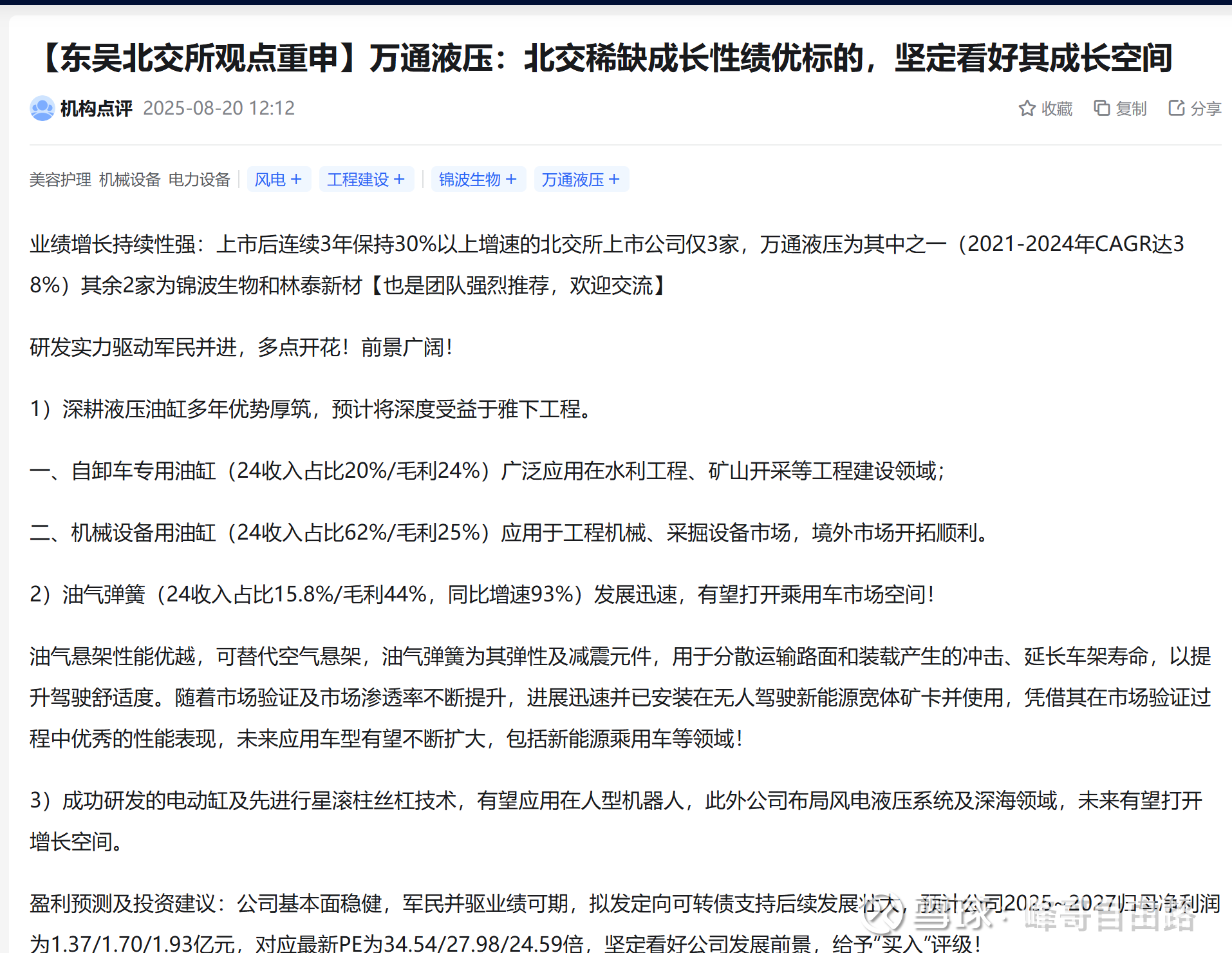The image size is (1232, 953).
Task: Add the 工程建设 tag
Action: tap(366, 179)
